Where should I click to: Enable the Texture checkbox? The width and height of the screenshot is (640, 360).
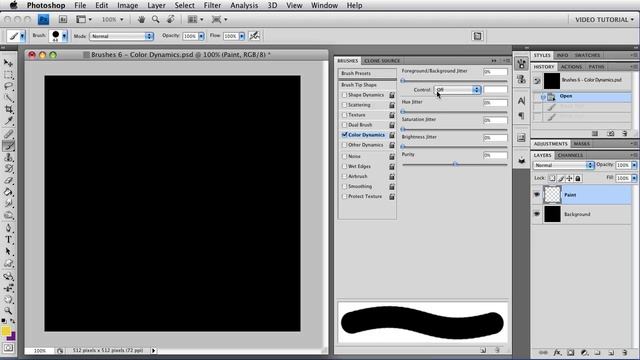point(344,115)
